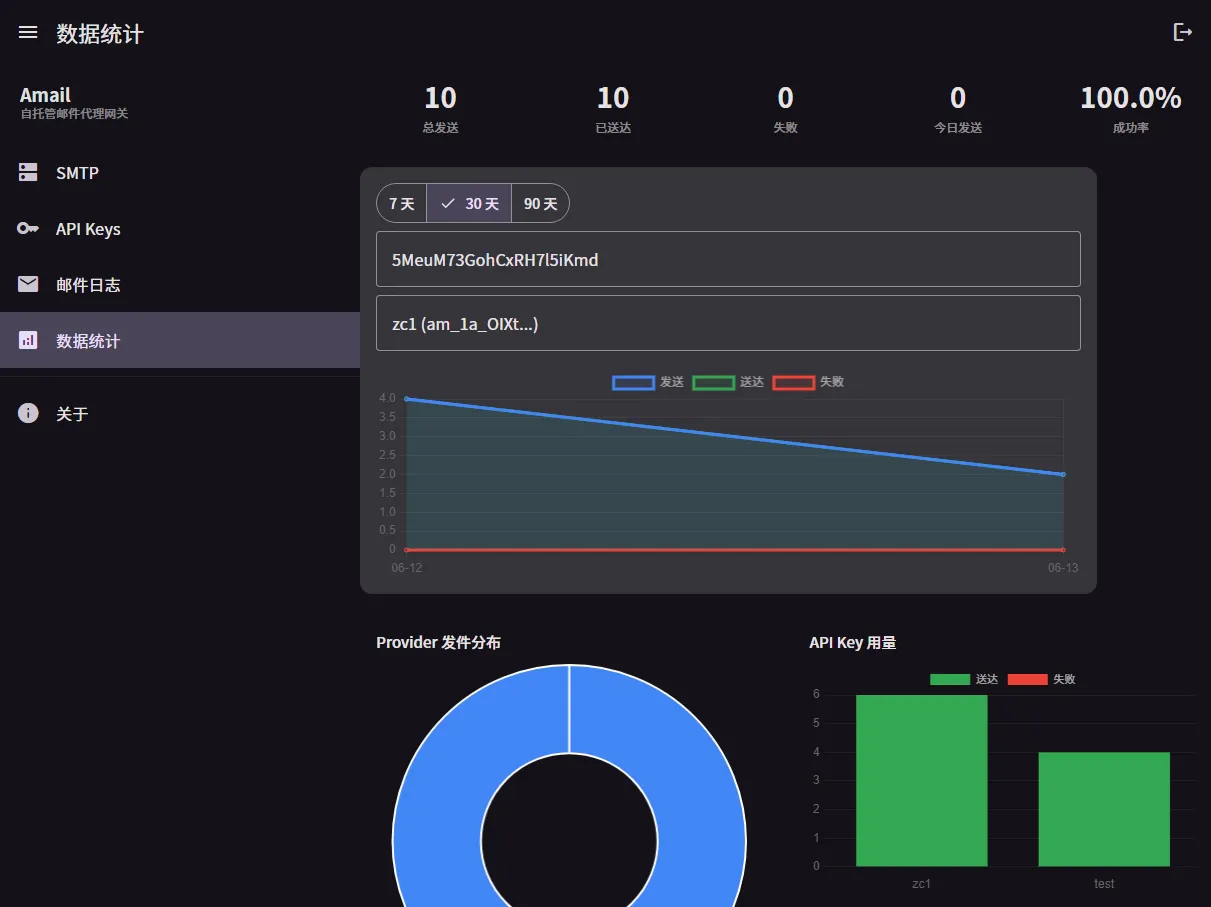Click the test green bar
Screen dimensions: 1211x907
1104,809
